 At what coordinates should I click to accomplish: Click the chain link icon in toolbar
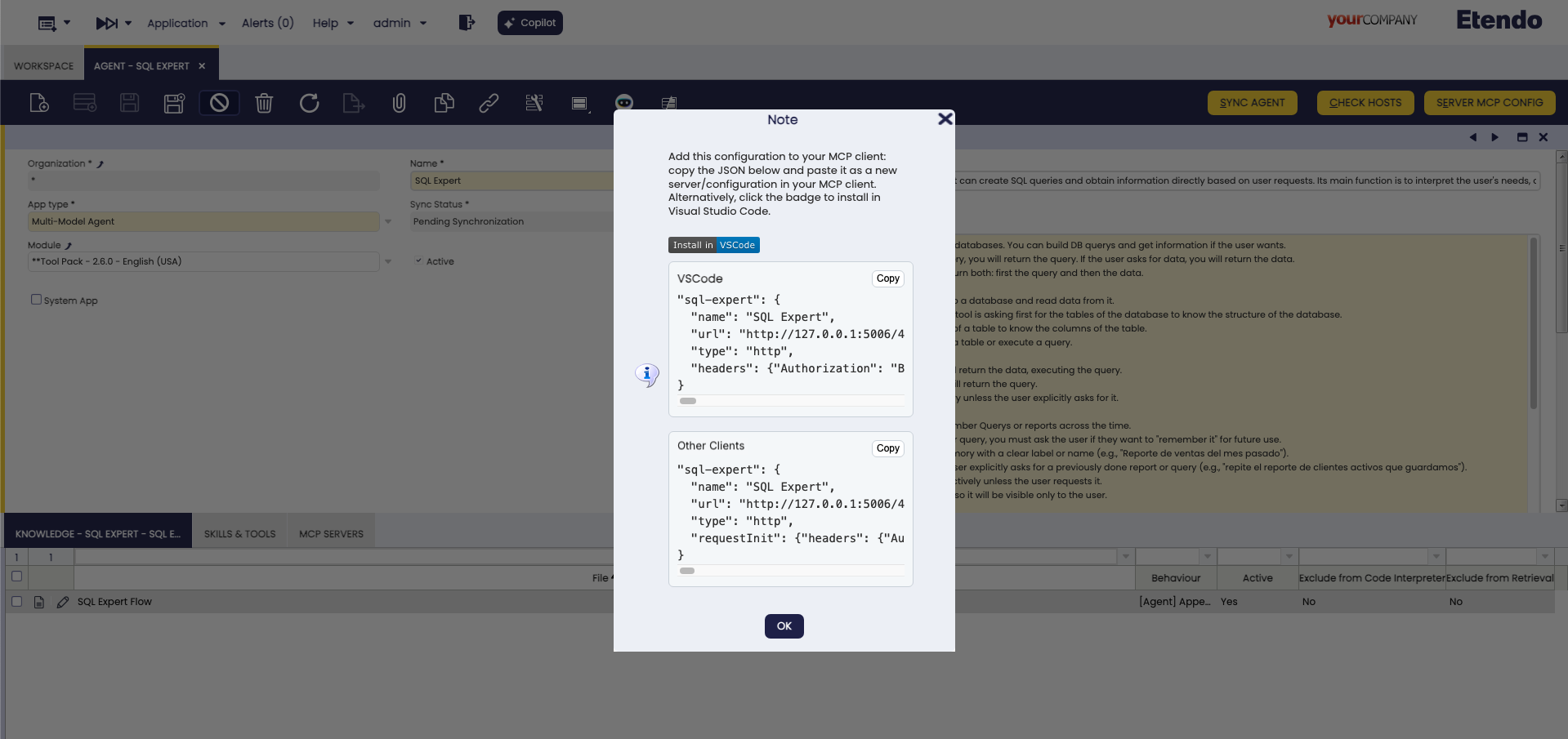(489, 103)
